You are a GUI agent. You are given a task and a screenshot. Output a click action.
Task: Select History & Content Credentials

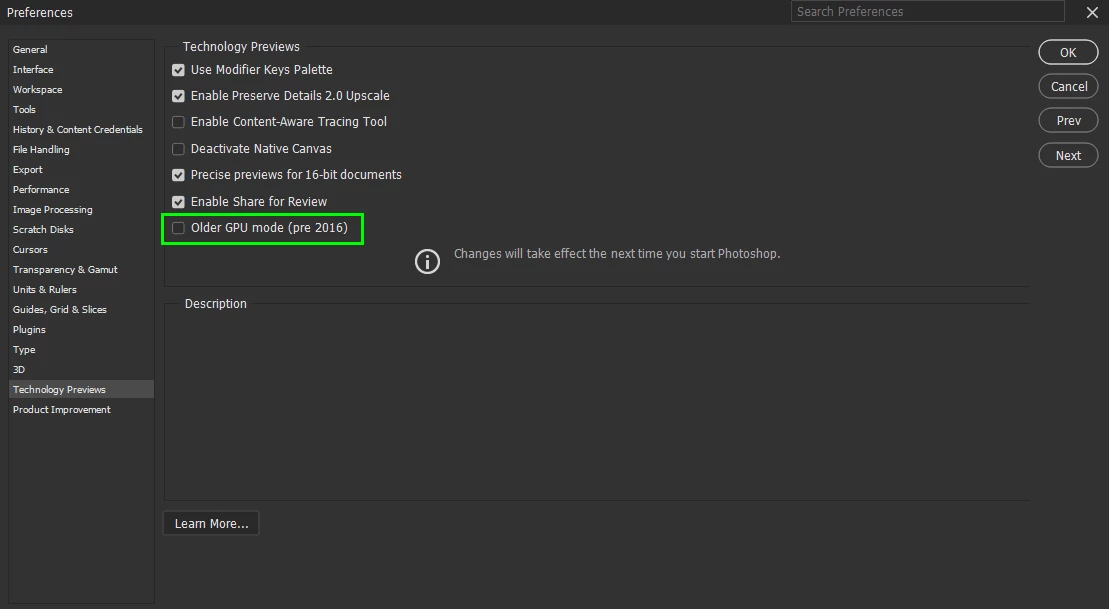(x=81, y=129)
